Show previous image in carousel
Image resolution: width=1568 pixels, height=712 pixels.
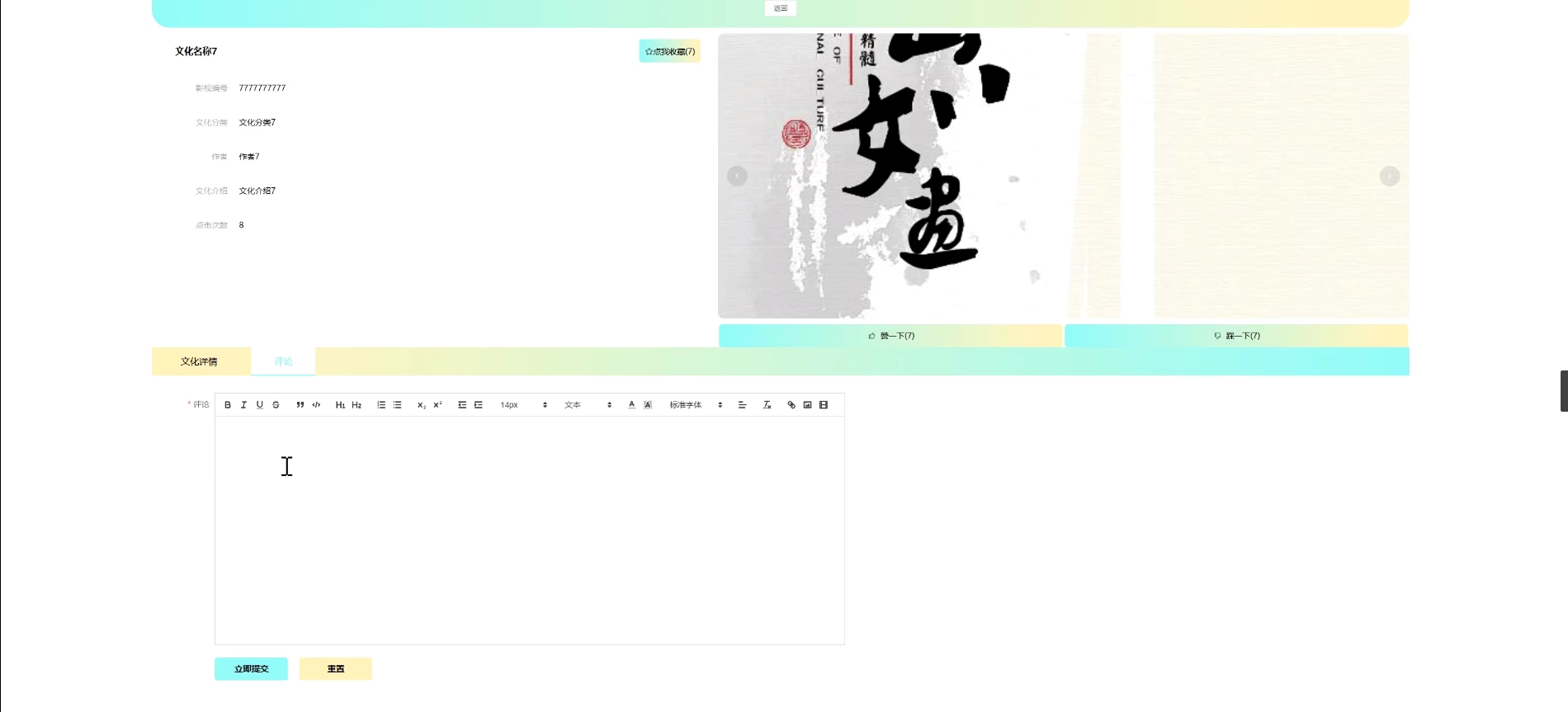click(x=737, y=176)
